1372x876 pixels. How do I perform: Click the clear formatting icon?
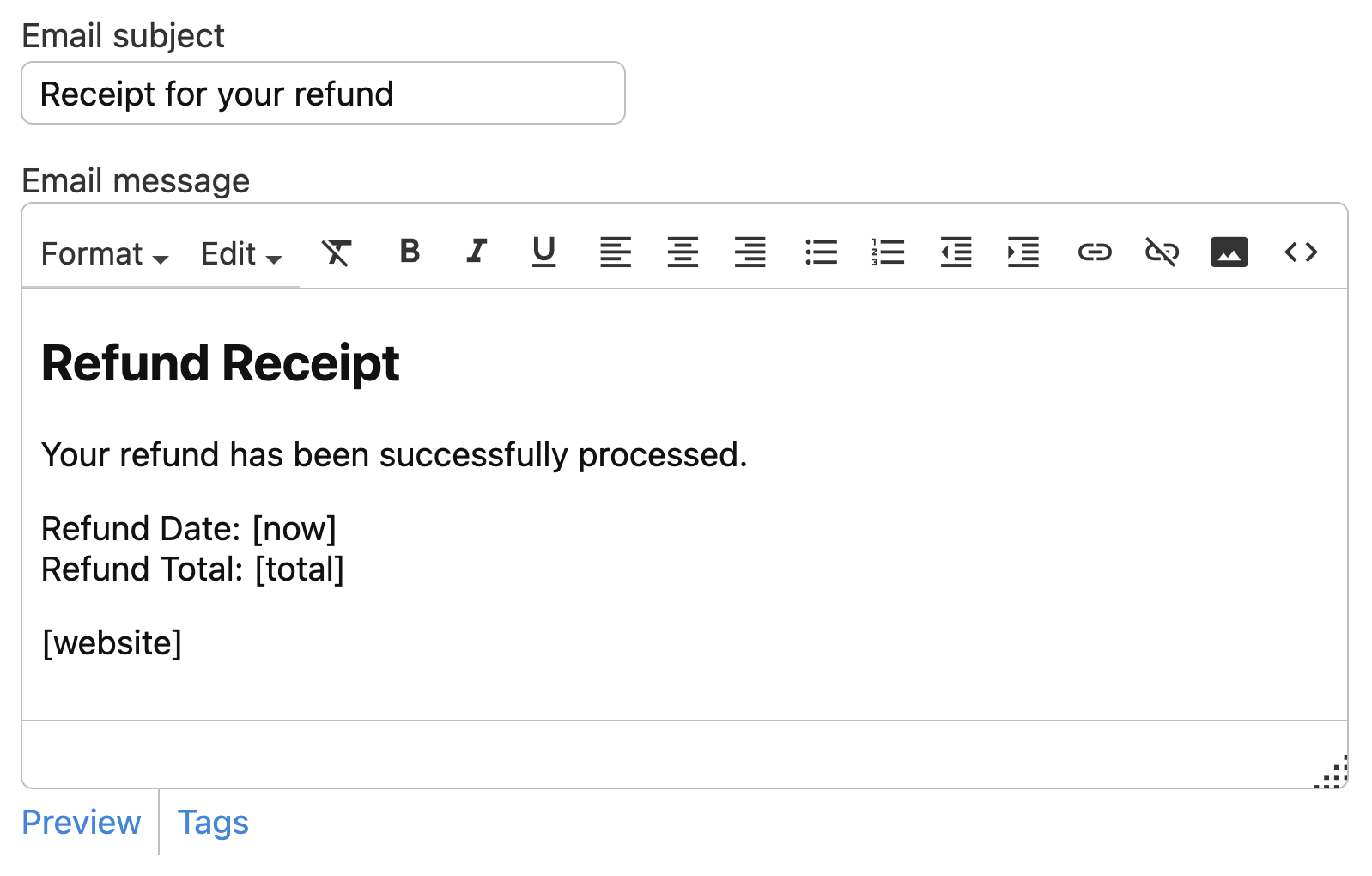point(337,252)
